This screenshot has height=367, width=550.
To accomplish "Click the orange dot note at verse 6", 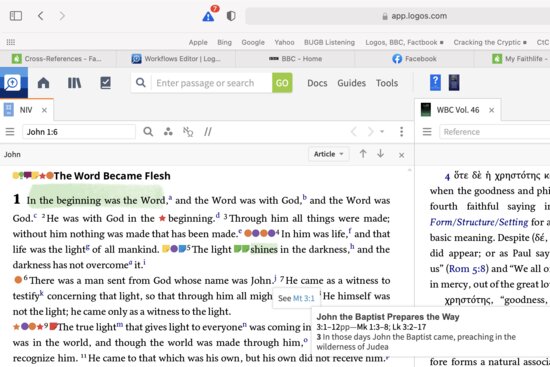I will click(18, 280).
